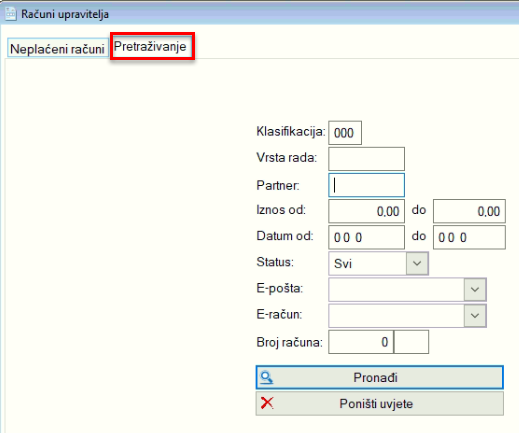Click the Pronađi search button

tap(380, 377)
